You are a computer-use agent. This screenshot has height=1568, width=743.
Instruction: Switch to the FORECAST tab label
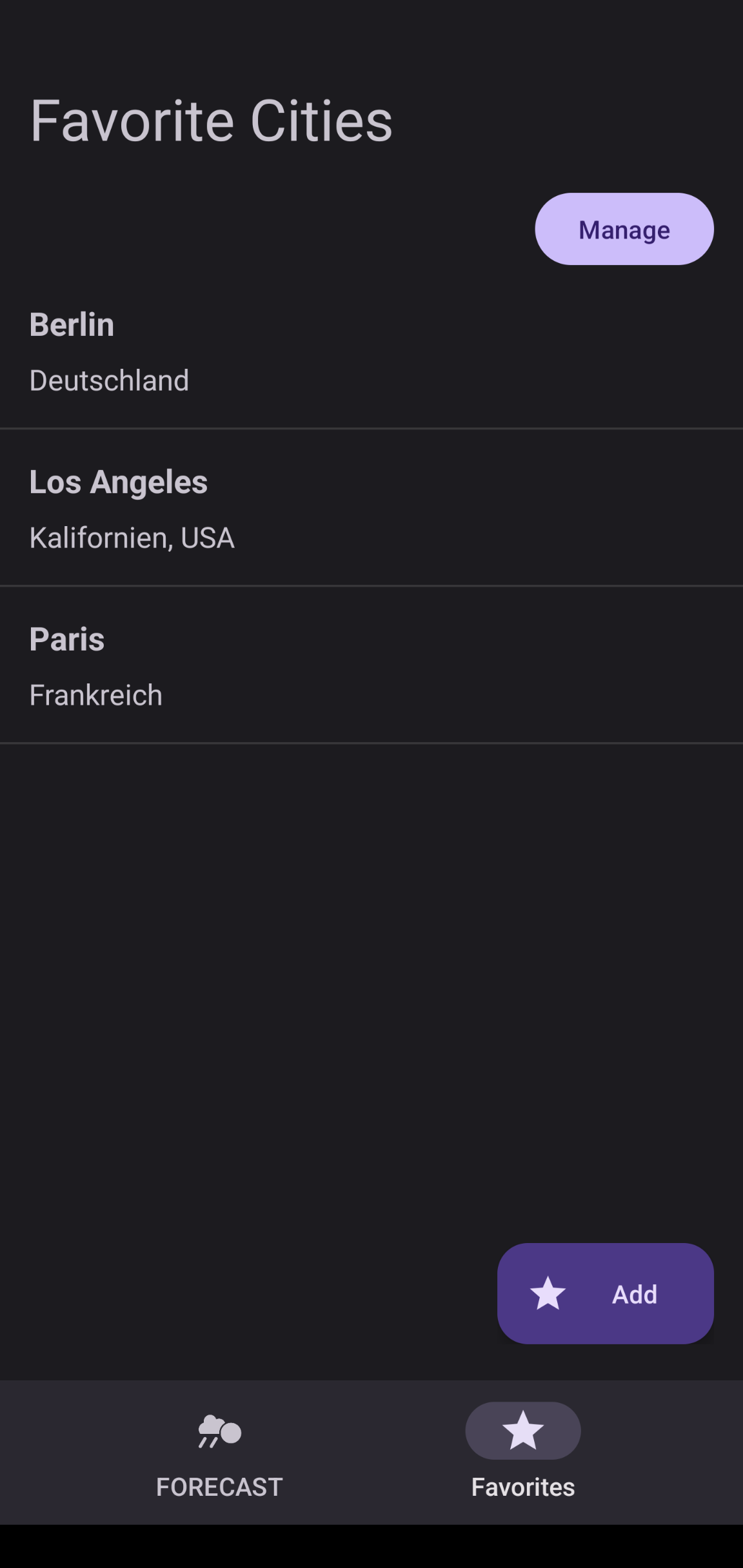[219, 1487]
